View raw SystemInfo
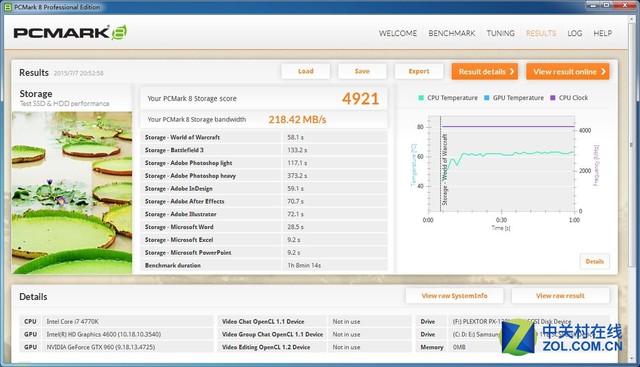640x367 pixels. 454,296
